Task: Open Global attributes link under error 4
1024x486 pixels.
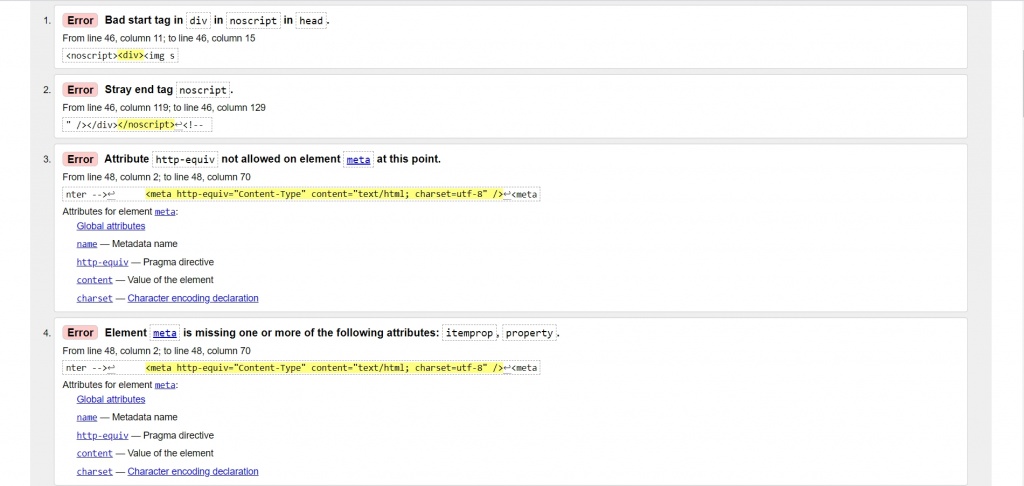Action: 110,399
